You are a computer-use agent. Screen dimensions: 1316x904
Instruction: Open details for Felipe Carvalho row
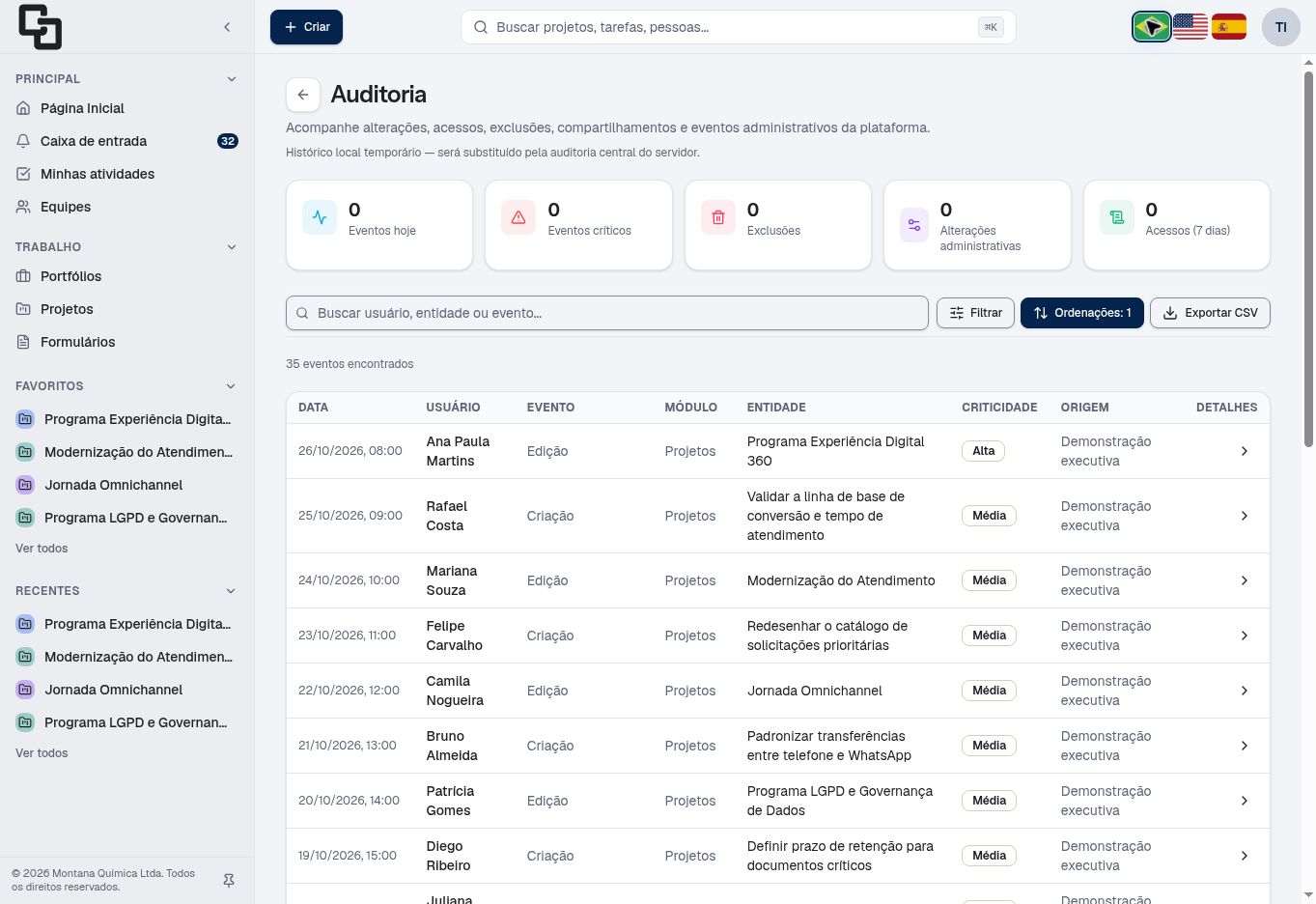tap(1245, 636)
